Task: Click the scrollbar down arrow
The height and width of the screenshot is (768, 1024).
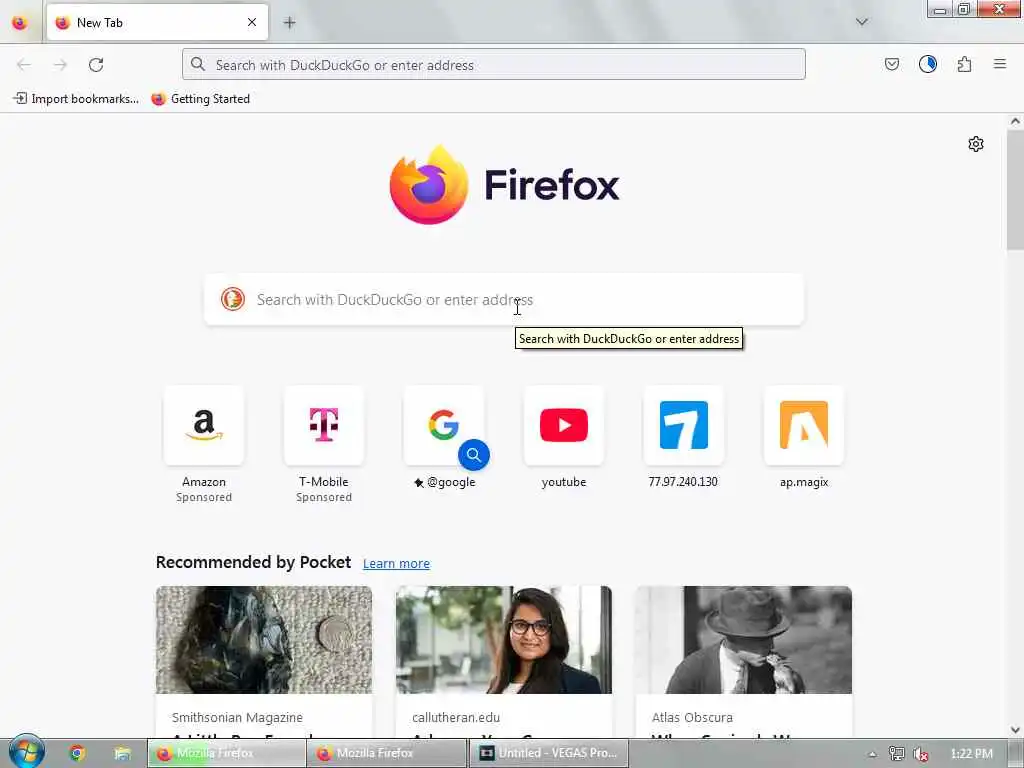Action: click(1015, 729)
